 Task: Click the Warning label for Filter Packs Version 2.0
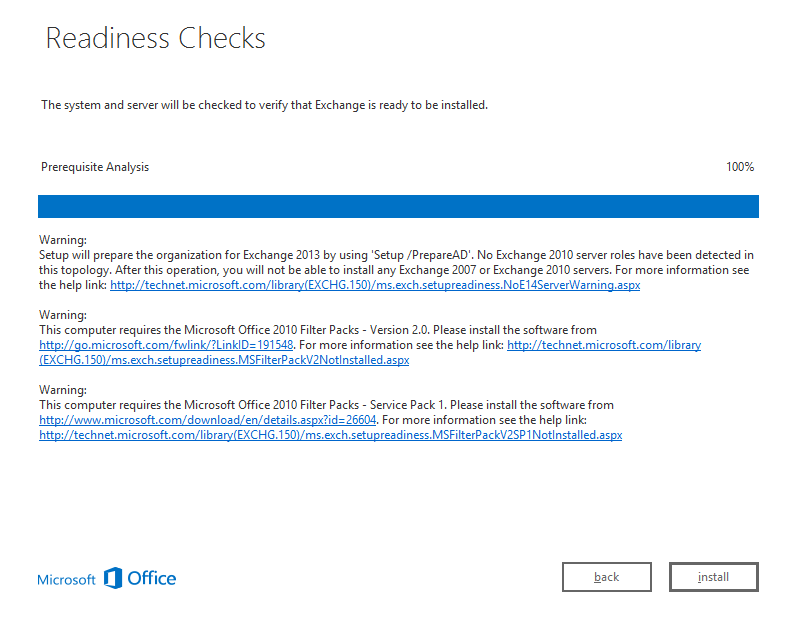tap(63, 315)
